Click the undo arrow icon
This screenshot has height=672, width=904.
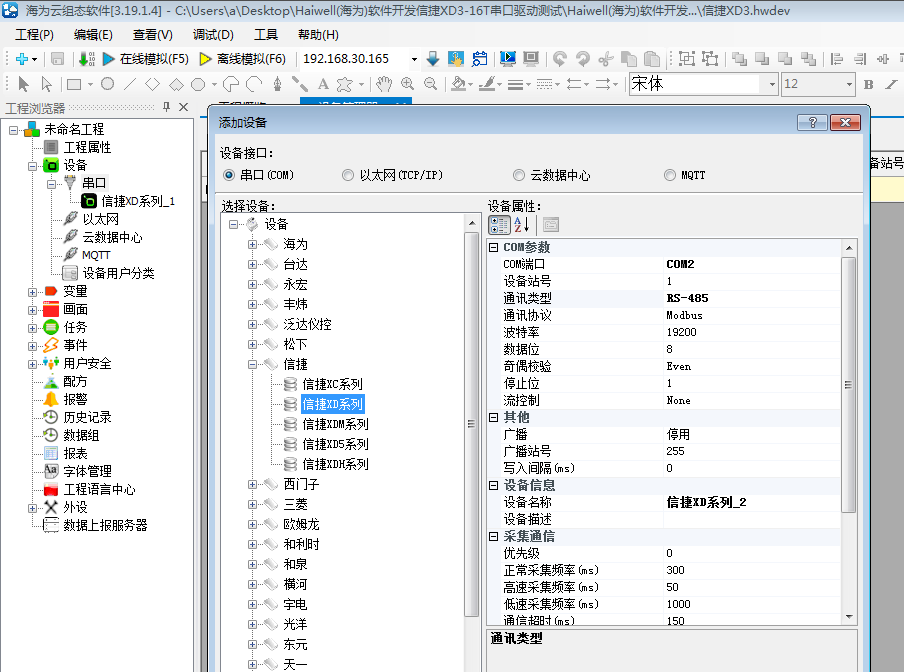click(559, 59)
